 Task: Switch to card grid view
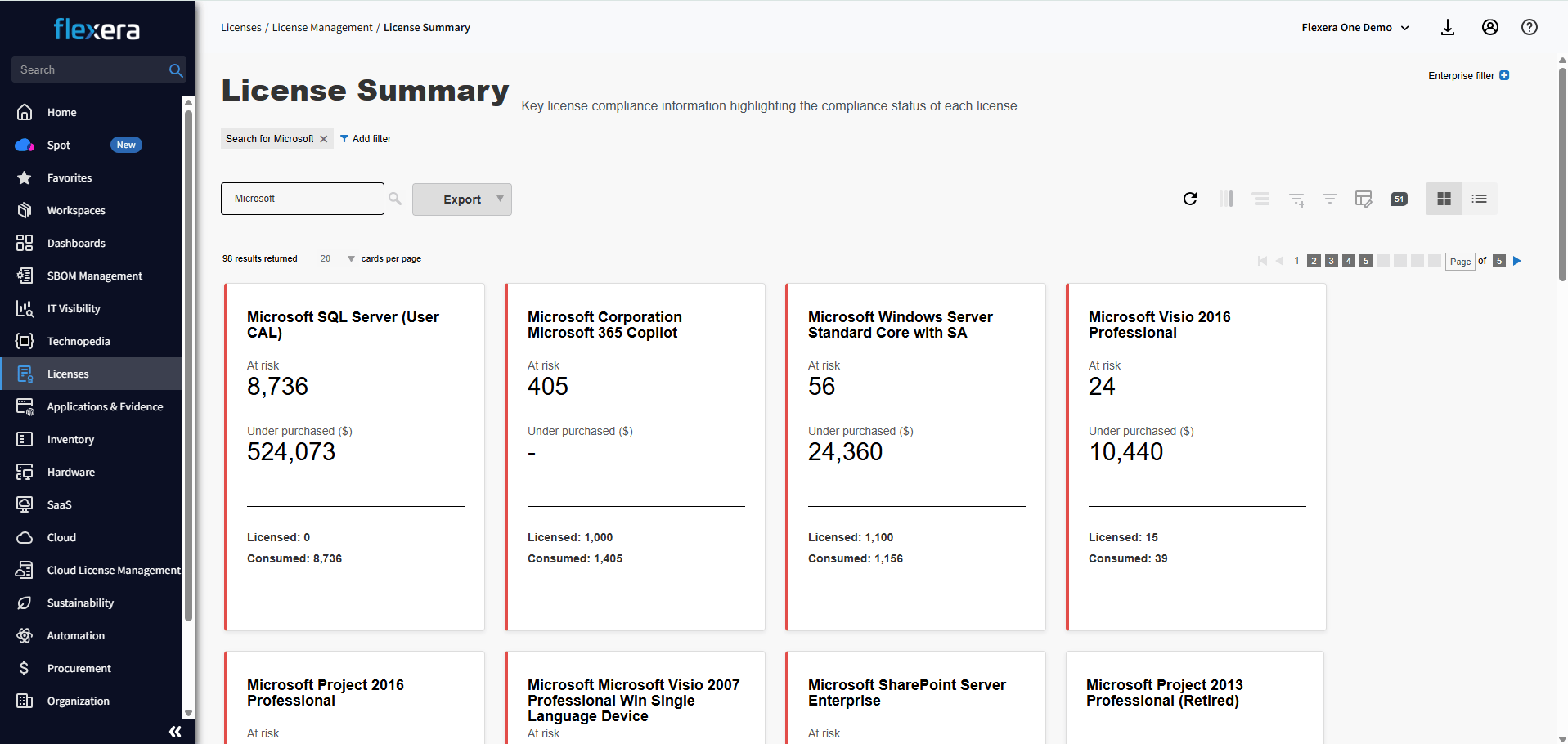(x=1444, y=199)
